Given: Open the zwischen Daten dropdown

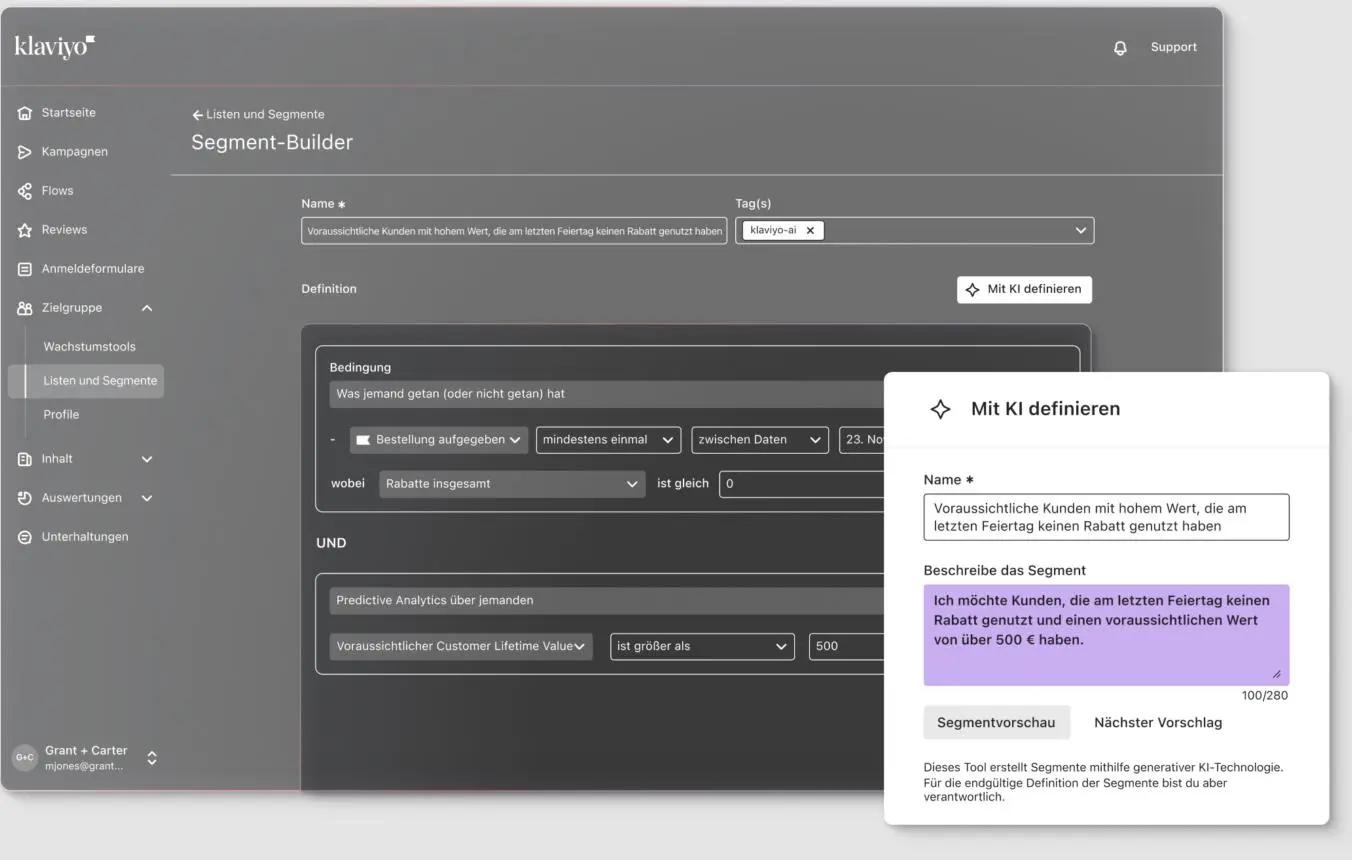Looking at the screenshot, I should point(760,439).
